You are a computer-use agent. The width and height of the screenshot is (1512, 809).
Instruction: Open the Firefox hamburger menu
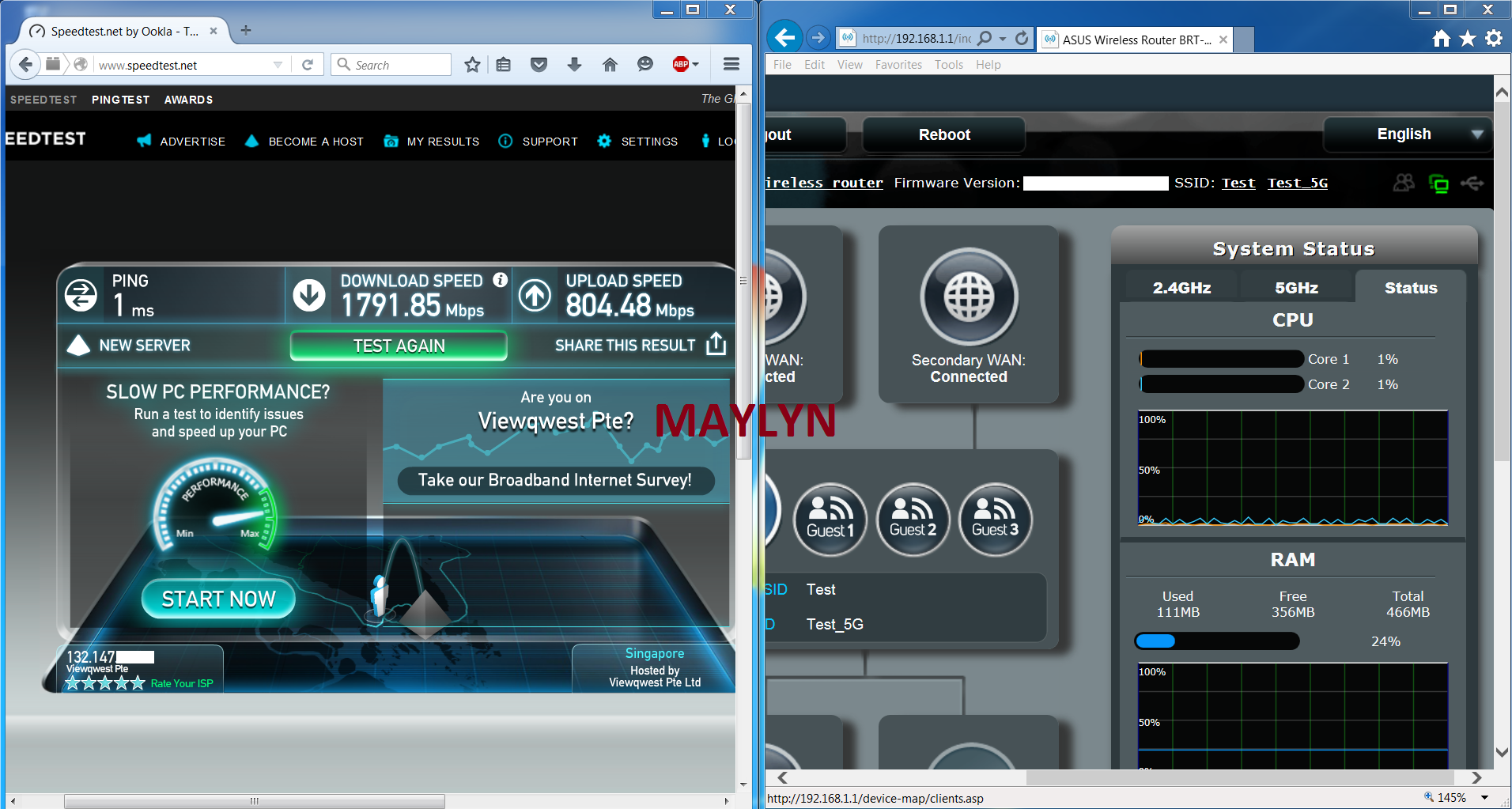[x=731, y=65]
